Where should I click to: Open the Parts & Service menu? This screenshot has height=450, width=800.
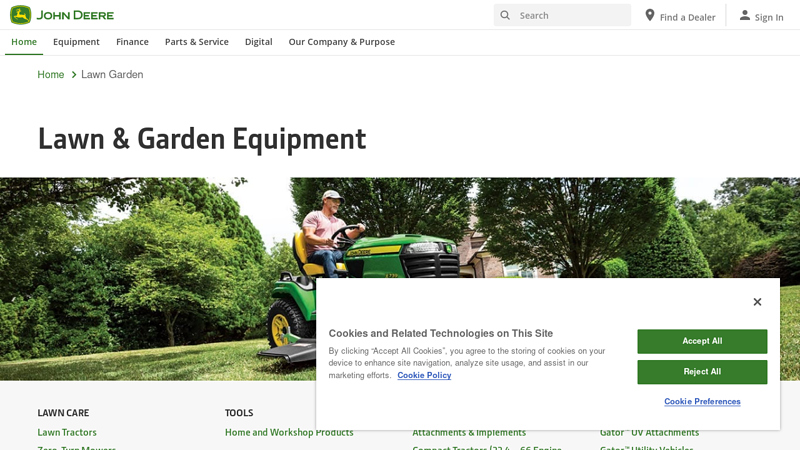(x=196, y=42)
